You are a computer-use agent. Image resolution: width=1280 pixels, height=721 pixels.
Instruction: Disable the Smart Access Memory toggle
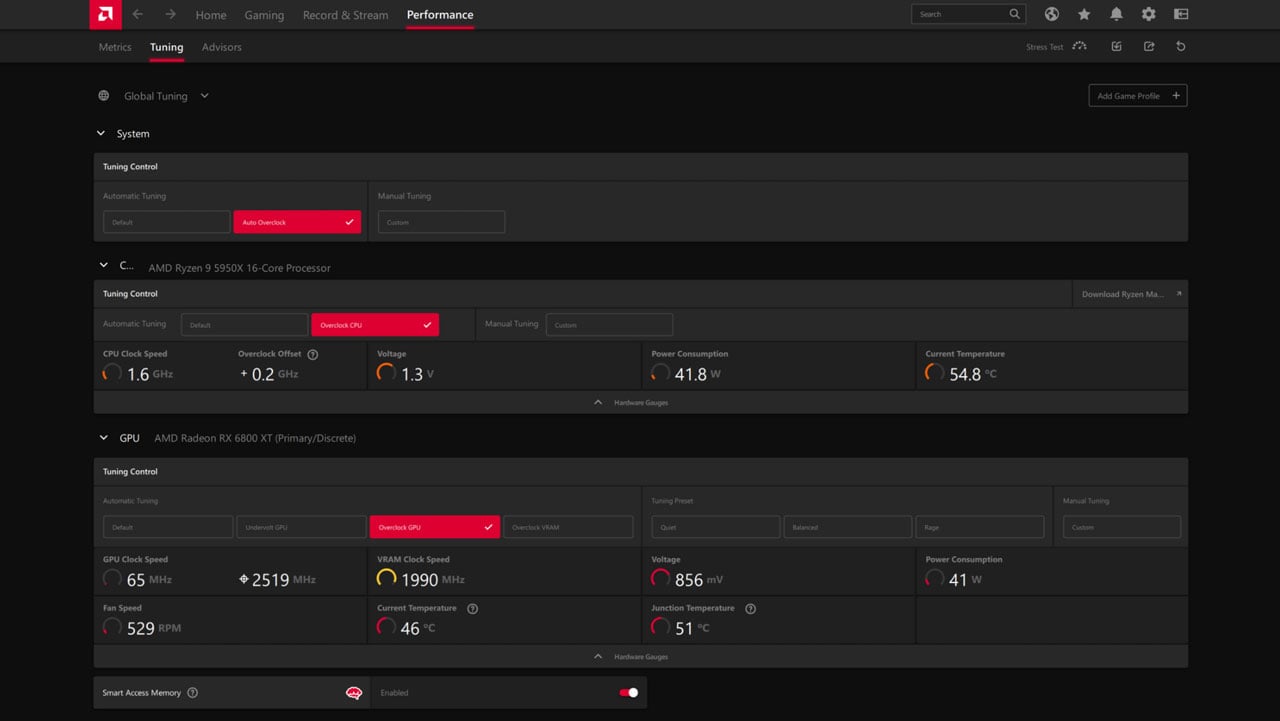[x=628, y=692]
